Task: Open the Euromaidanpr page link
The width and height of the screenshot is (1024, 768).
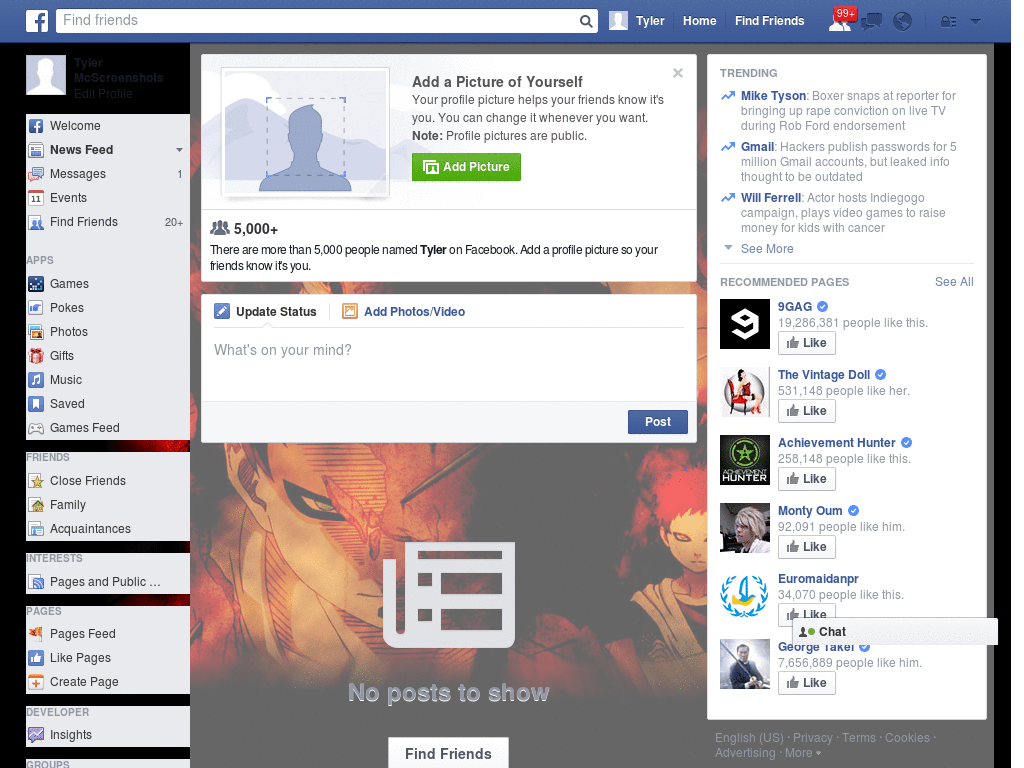Action: [x=818, y=579]
